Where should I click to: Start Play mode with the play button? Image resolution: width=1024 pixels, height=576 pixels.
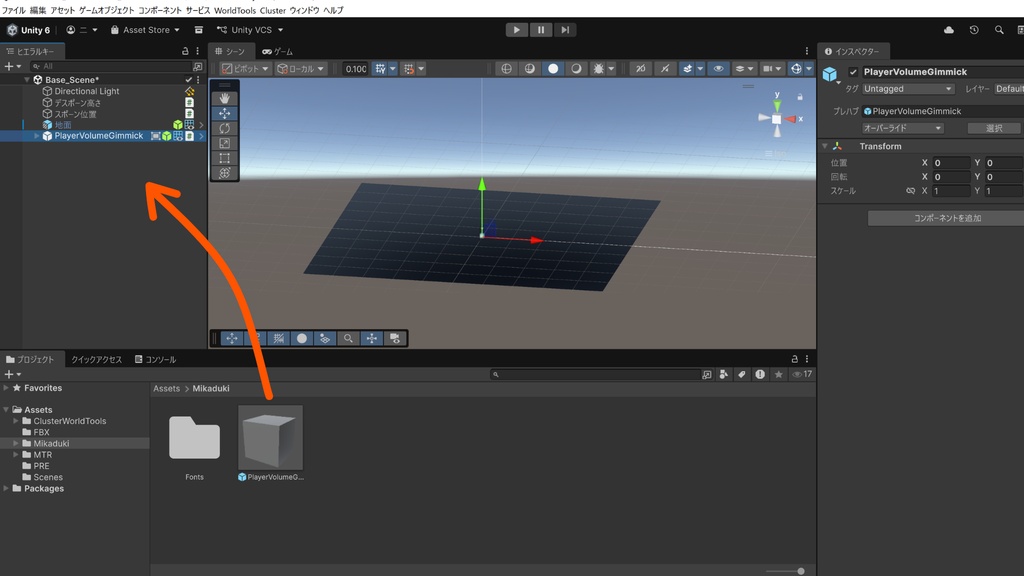click(517, 30)
